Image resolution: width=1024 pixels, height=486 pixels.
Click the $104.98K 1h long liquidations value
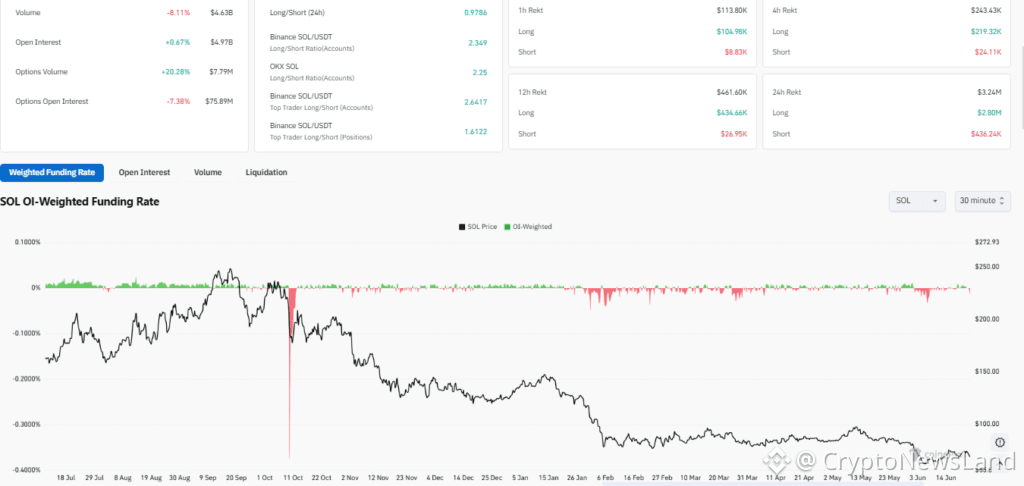(x=731, y=31)
